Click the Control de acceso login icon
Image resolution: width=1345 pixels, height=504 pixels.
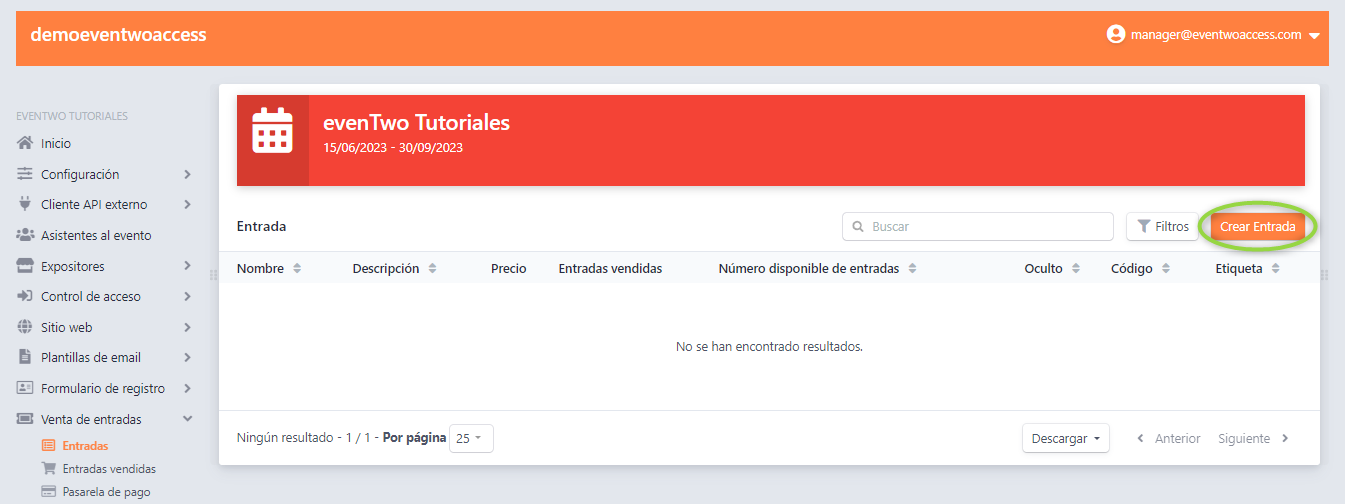(26, 296)
